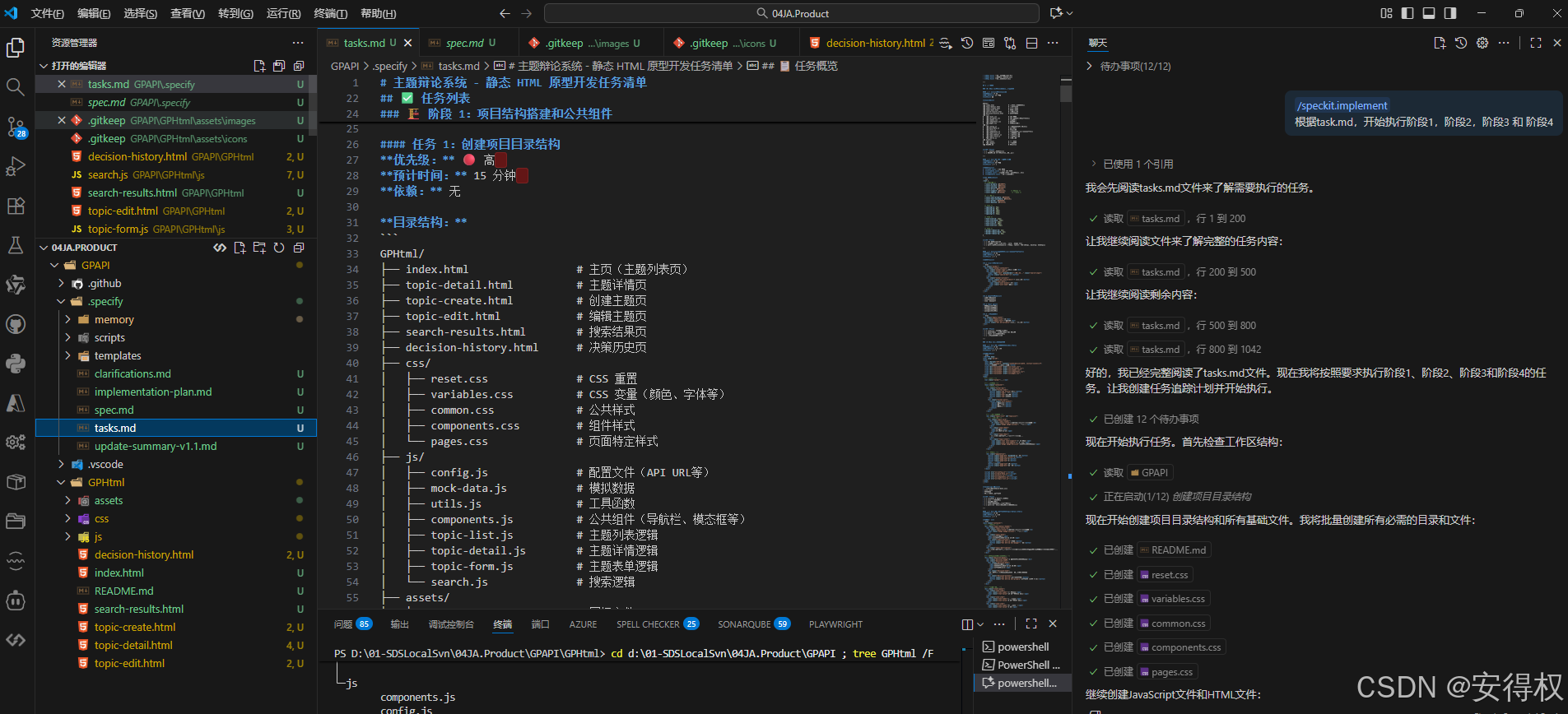
Task: Open editor timeline history icon
Action: pyautogui.click(x=967, y=43)
